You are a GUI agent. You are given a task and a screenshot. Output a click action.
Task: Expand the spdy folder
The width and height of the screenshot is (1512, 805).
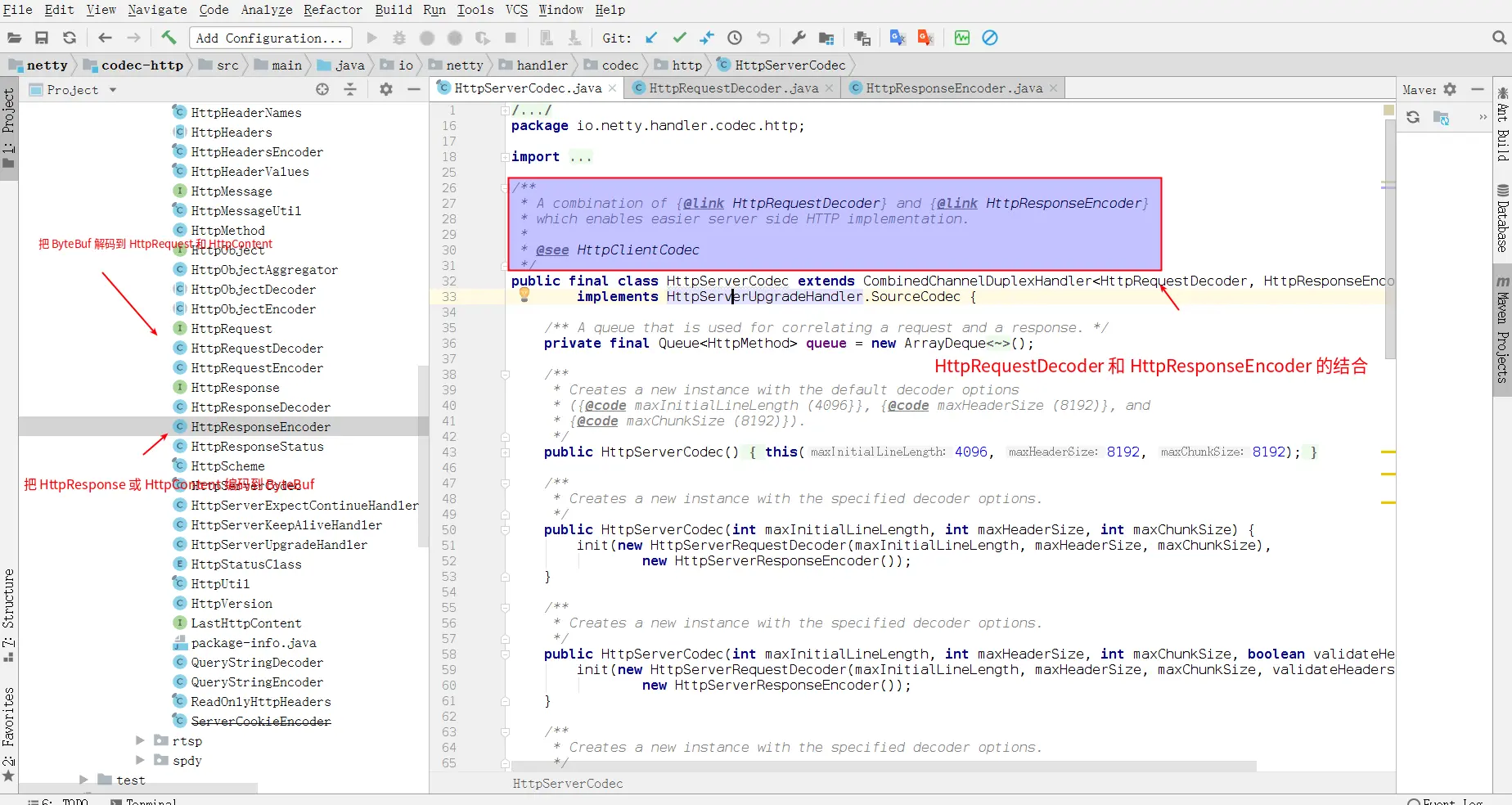(140, 760)
